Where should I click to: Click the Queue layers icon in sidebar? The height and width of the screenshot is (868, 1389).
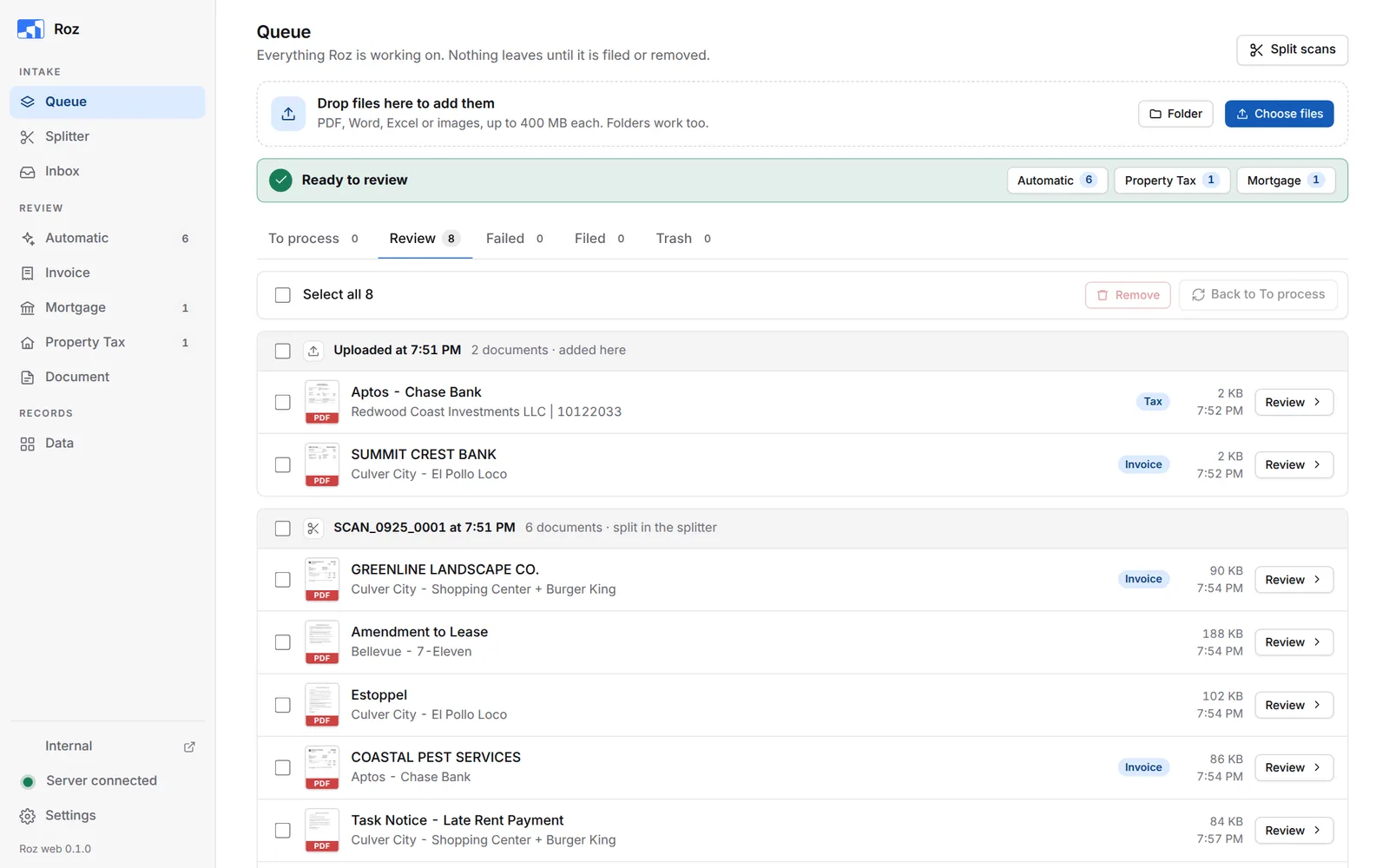[x=28, y=102]
